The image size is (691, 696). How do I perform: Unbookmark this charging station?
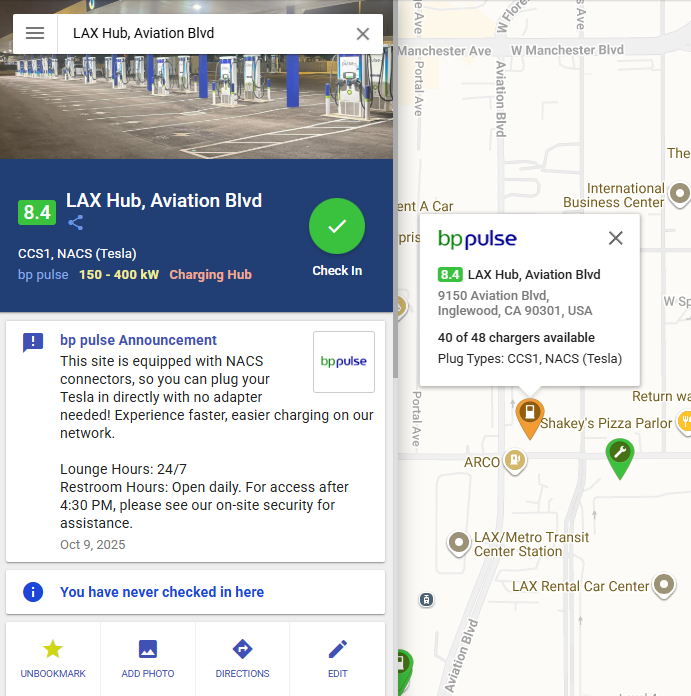pos(53,658)
